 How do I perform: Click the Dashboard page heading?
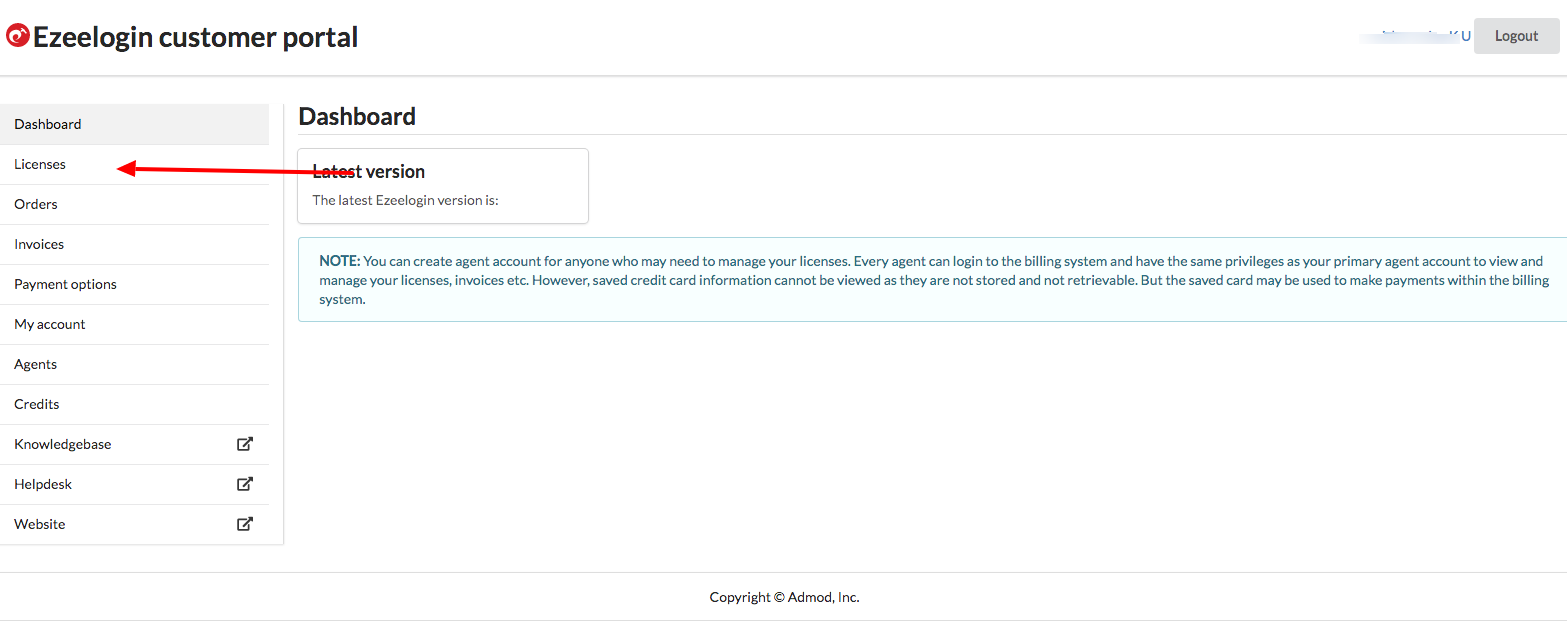(x=357, y=116)
